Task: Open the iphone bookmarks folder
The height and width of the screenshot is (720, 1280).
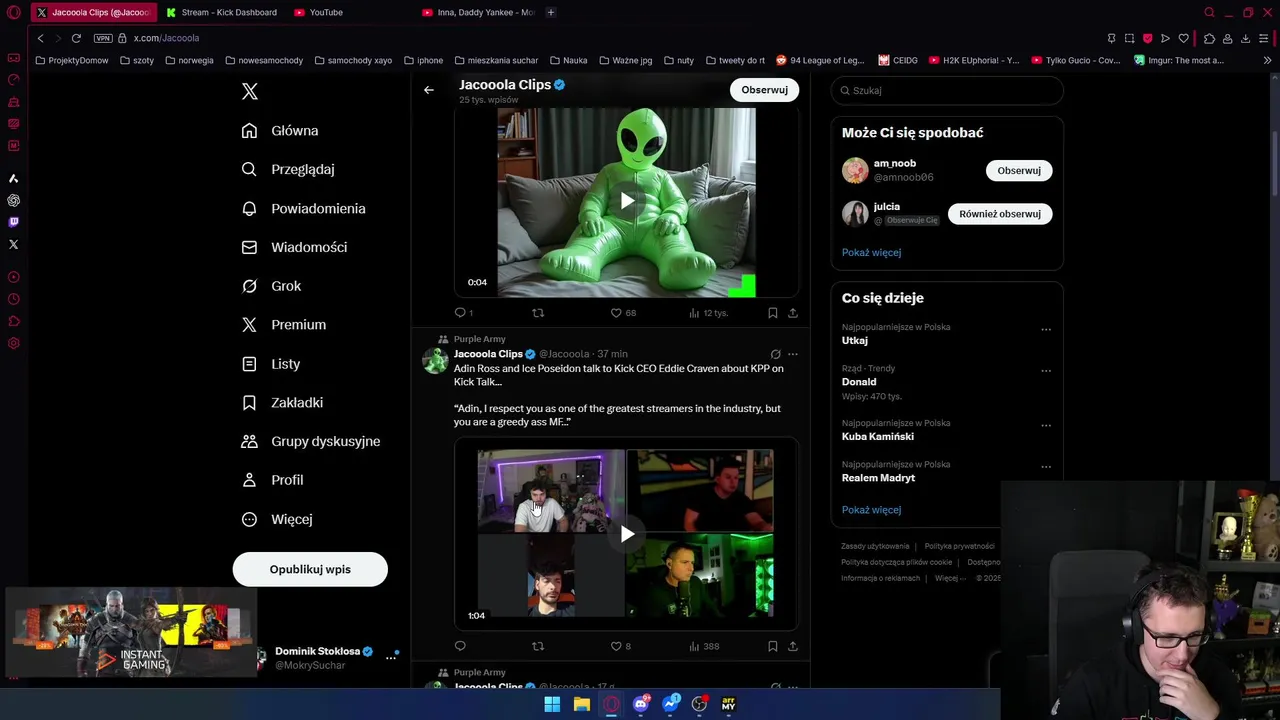Action: point(423,60)
